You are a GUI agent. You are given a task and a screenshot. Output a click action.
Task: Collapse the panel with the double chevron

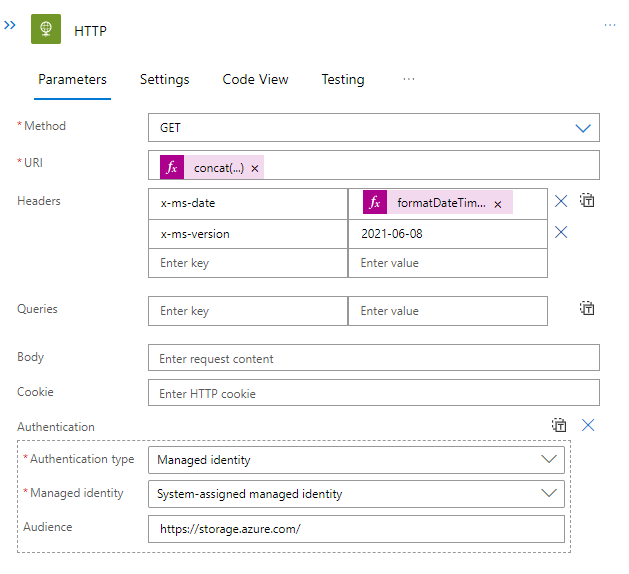[x=10, y=25]
